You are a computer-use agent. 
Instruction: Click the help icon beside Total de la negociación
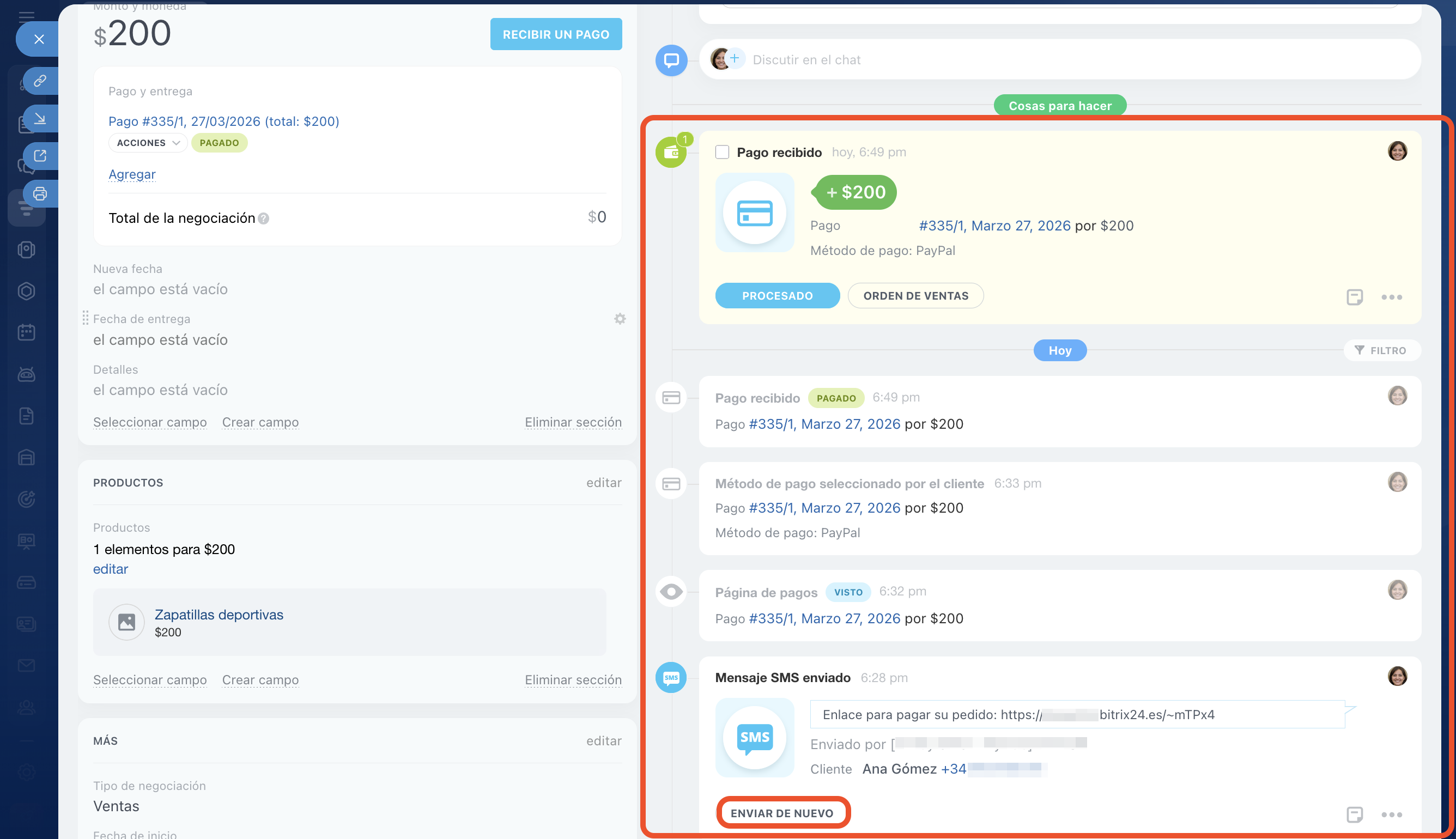[263, 218]
